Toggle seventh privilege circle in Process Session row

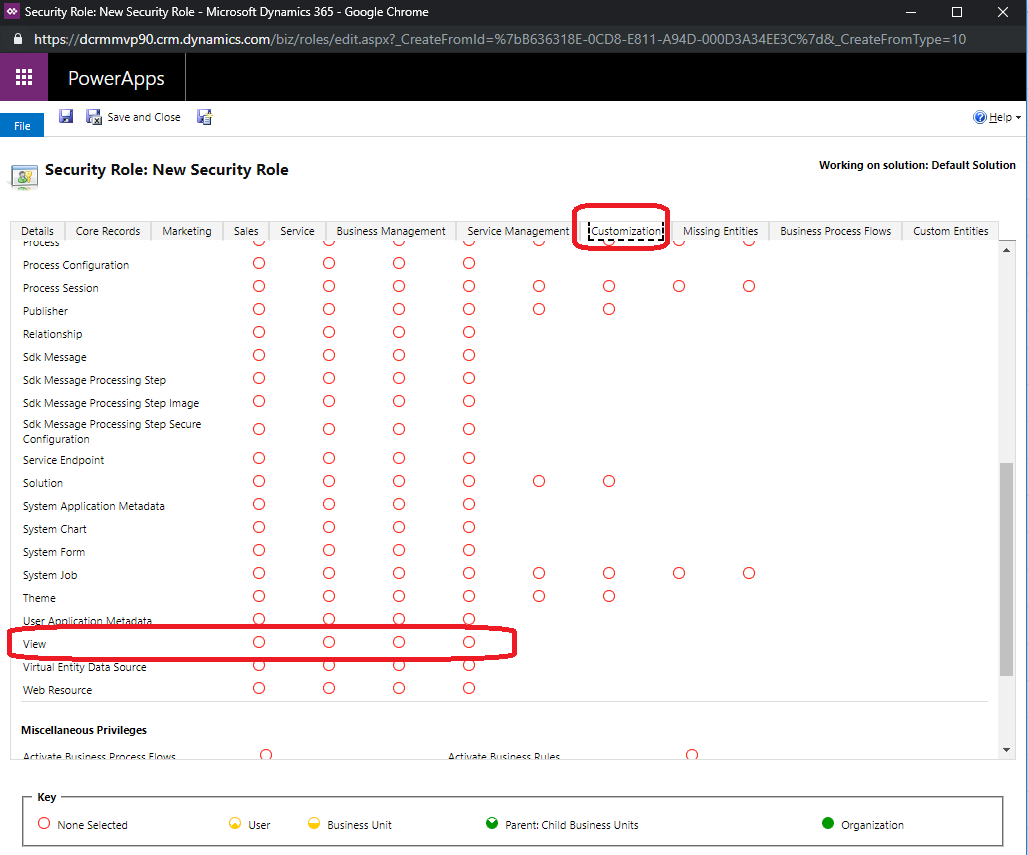679,286
